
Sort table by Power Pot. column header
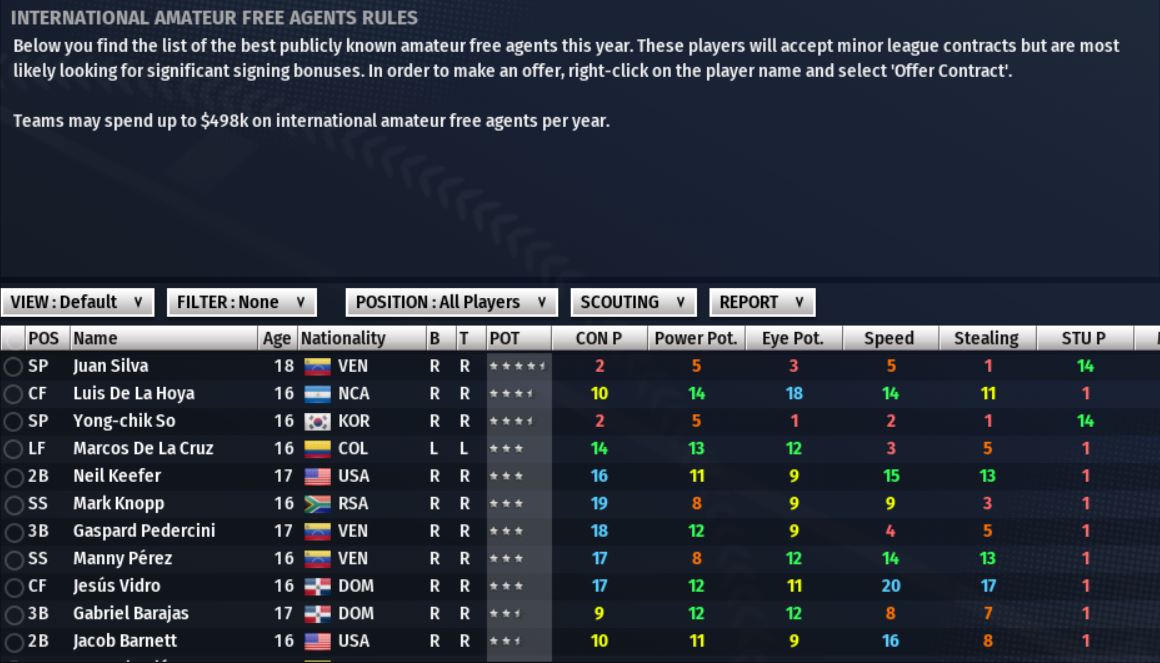coord(696,338)
